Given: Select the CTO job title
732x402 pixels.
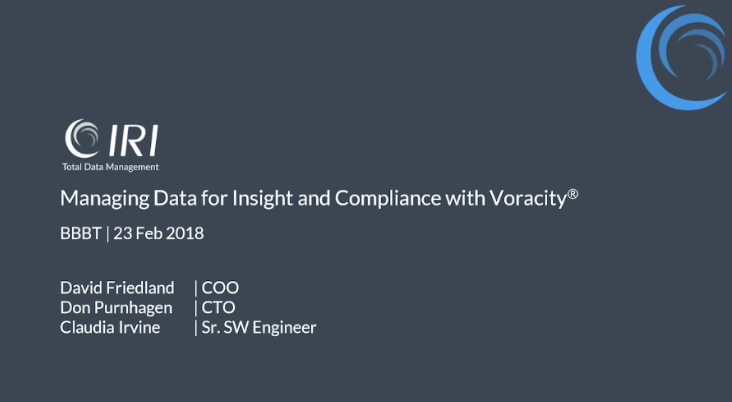Looking at the screenshot, I should [x=218, y=308].
